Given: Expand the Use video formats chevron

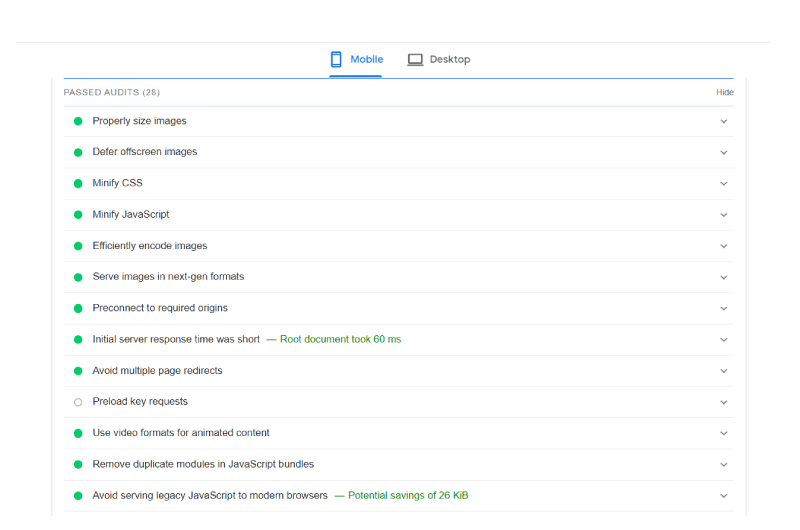Looking at the screenshot, I should click(x=723, y=434).
